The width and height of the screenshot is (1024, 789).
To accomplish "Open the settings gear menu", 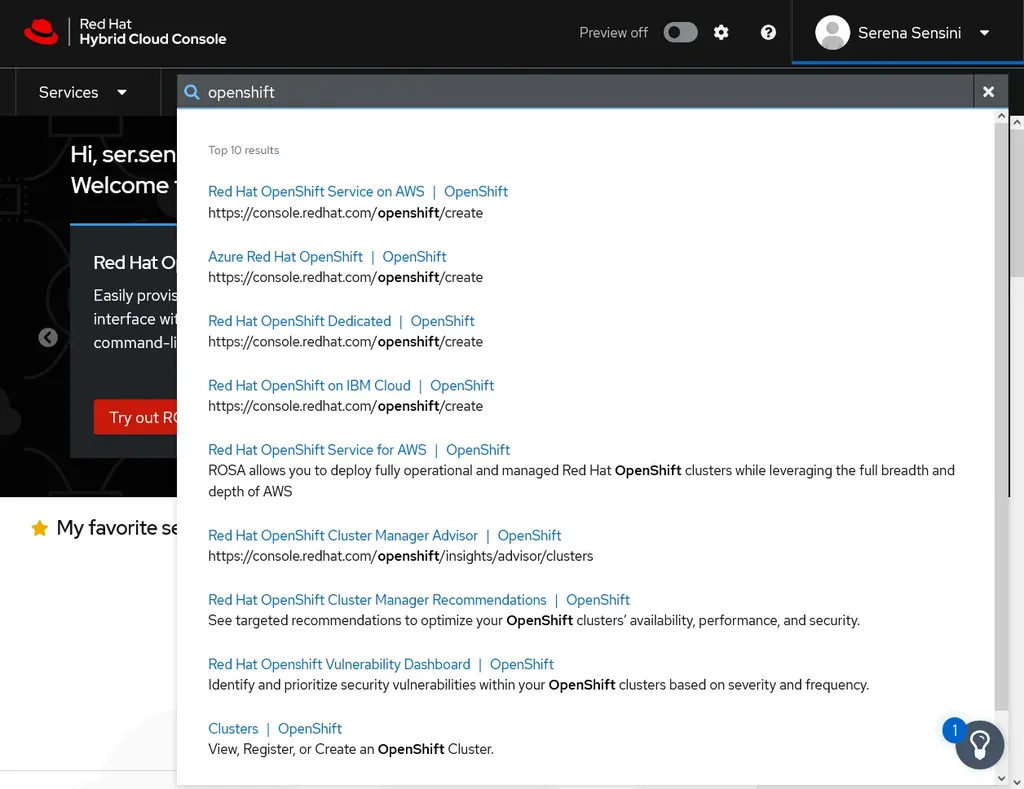I will tap(721, 33).
